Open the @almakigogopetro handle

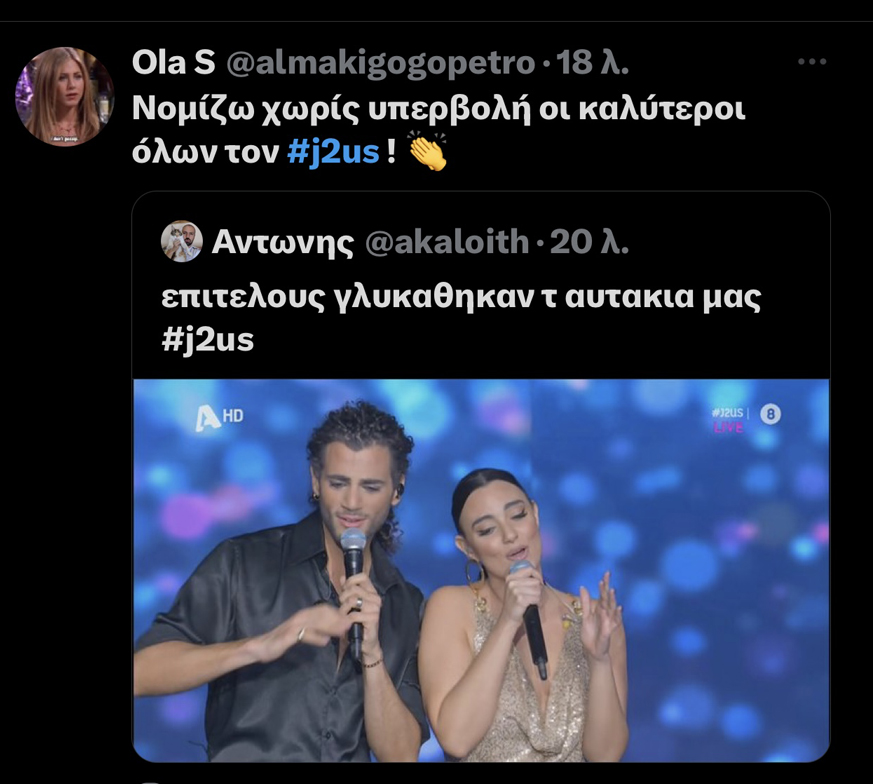[380, 63]
